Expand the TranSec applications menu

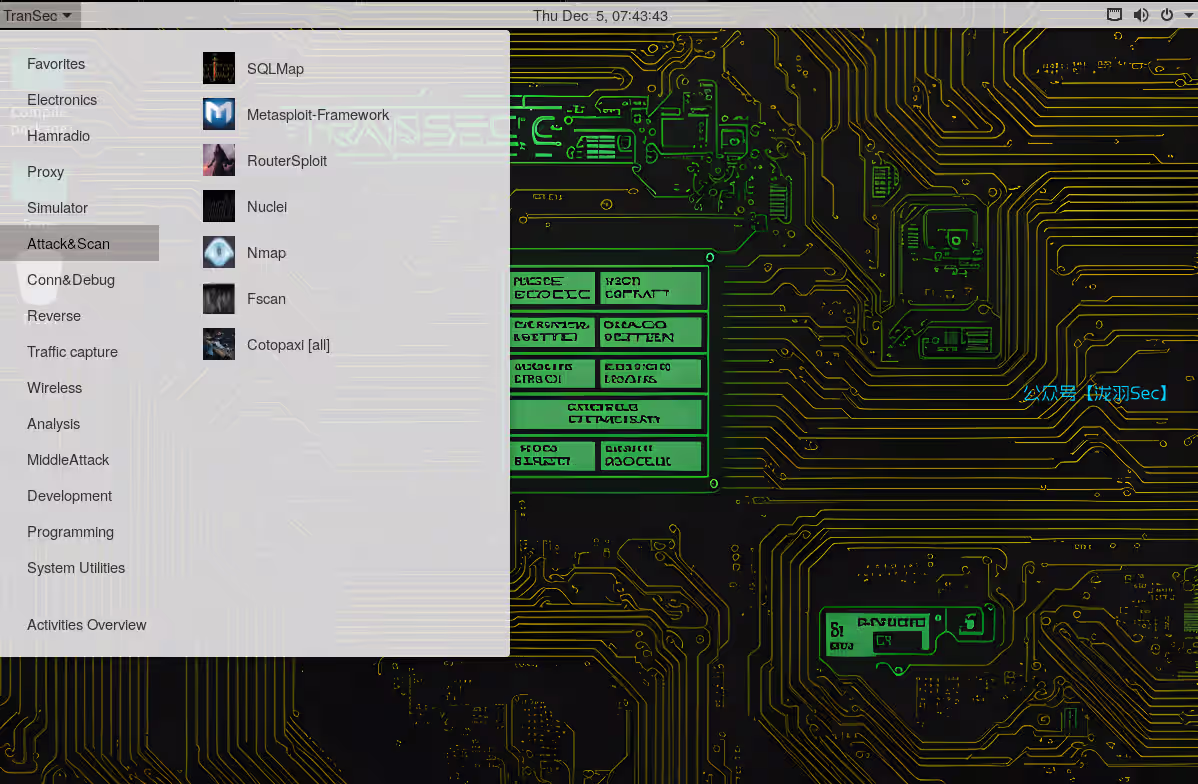coord(38,15)
